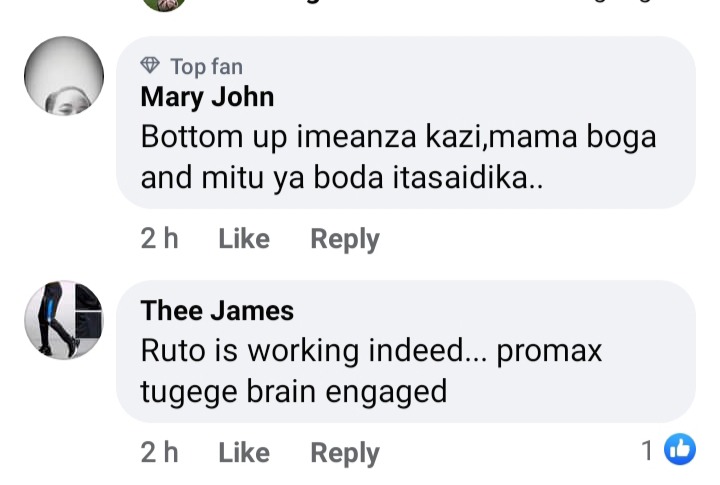
Task: Click the Top fan label text
Action: 207,67
